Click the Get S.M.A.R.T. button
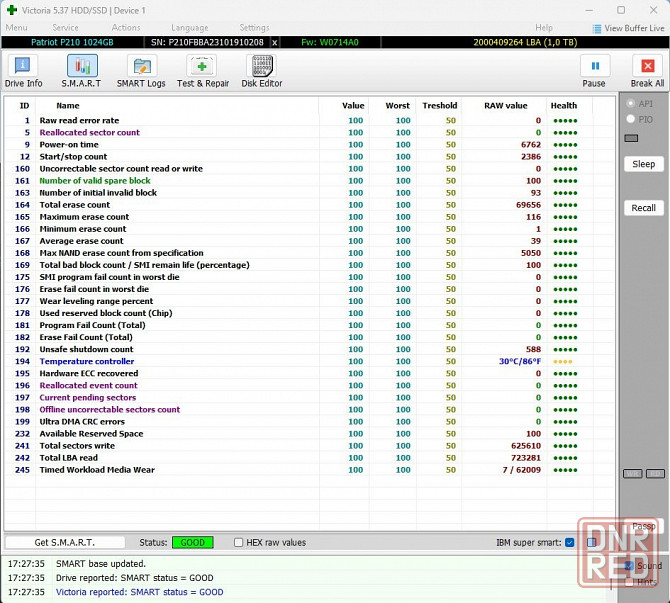670x603 pixels. (x=65, y=542)
